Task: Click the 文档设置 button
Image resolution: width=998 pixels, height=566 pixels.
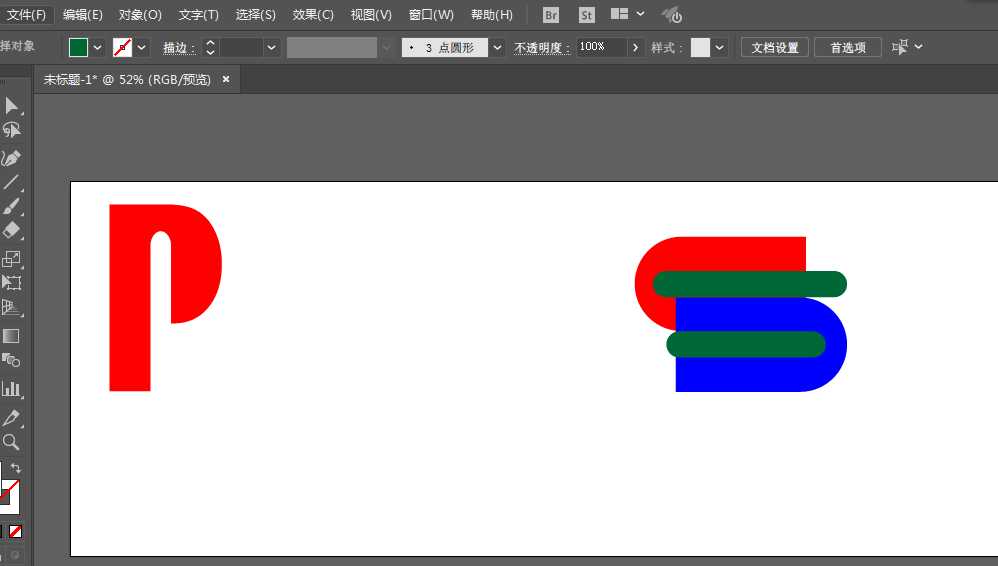Action: pos(775,47)
